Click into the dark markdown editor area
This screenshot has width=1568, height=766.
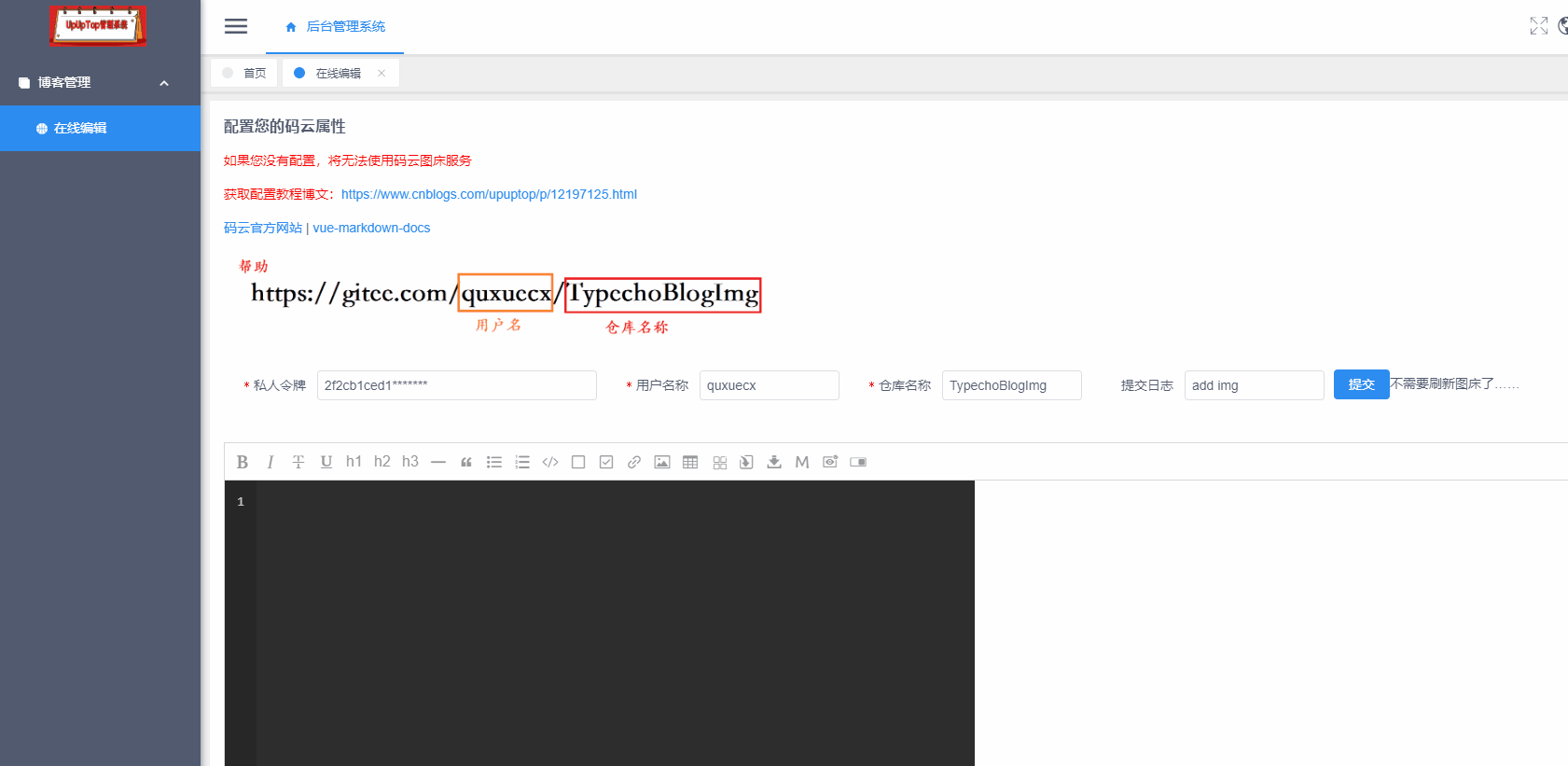(616, 623)
